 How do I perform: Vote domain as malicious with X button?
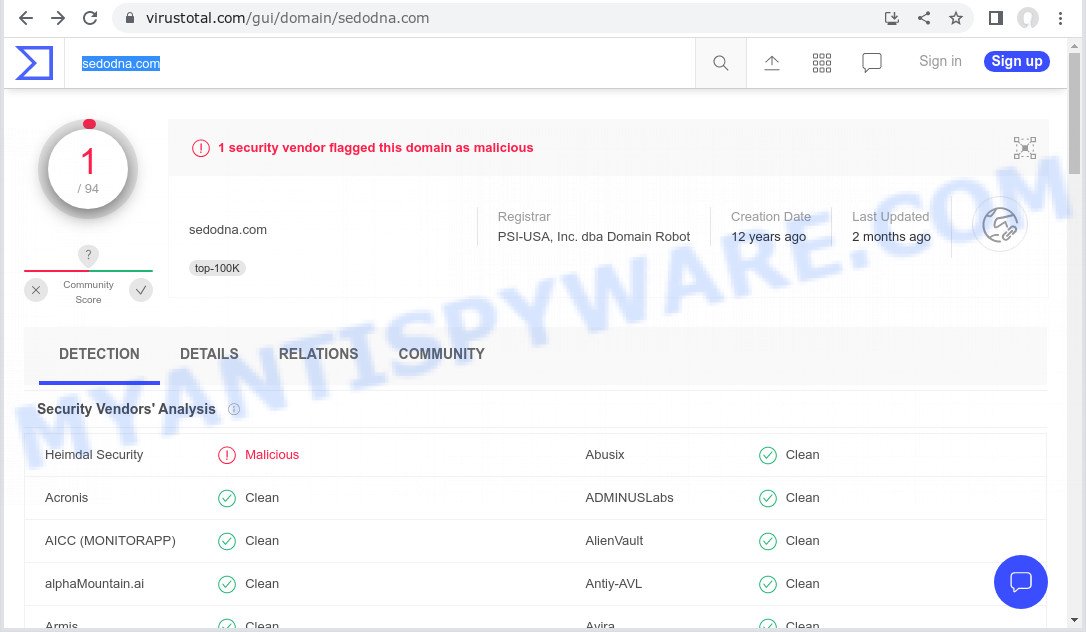tap(36, 290)
